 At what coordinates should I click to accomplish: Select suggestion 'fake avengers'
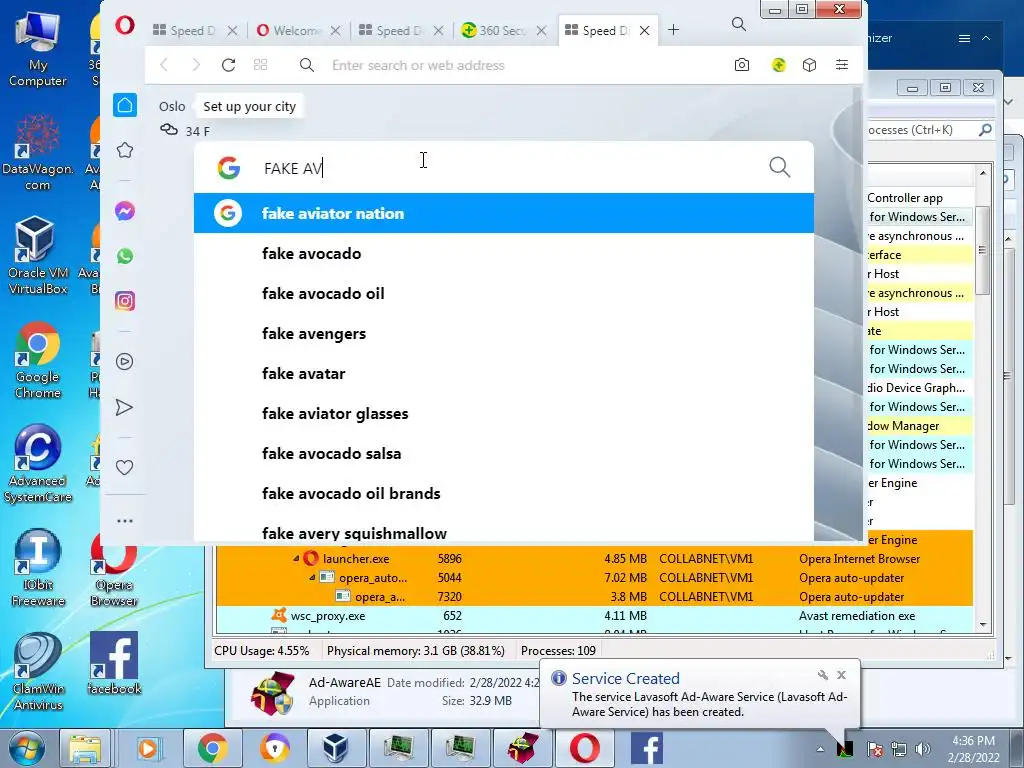click(504, 333)
